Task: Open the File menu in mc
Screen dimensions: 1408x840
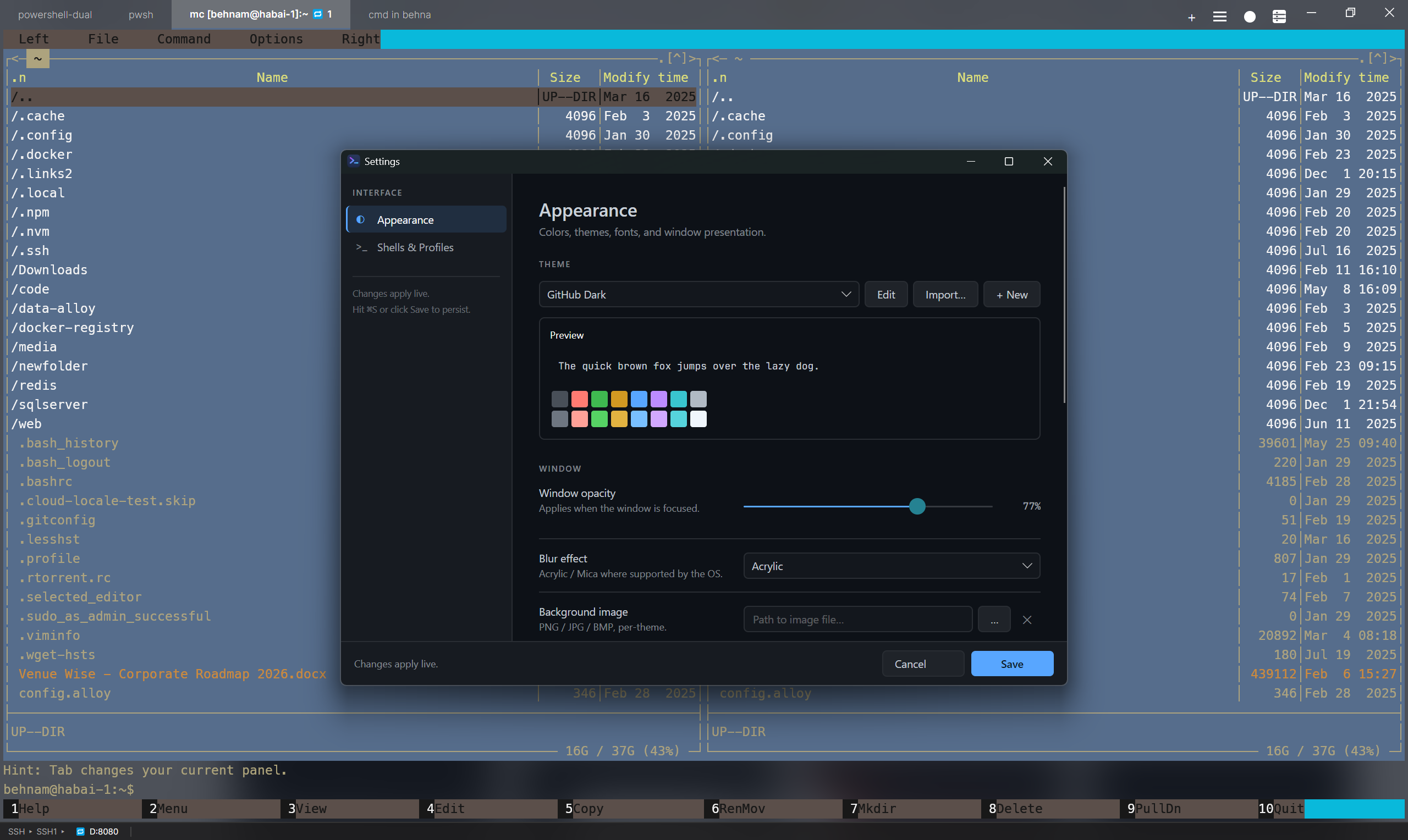Action: (x=103, y=39)
